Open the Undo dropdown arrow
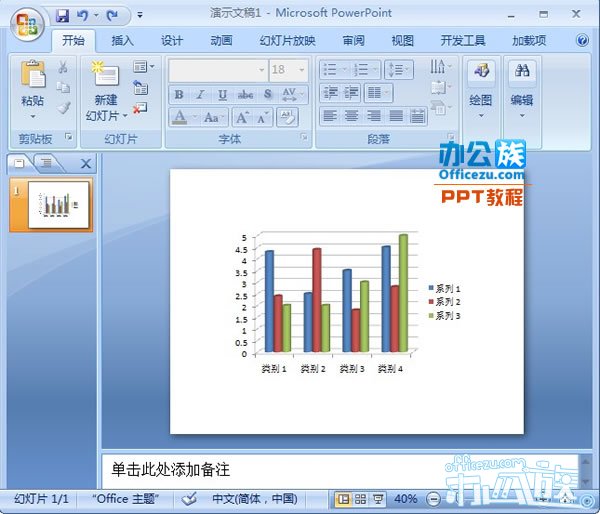Screen dimensions: 600x514 (x=96, y=15)
